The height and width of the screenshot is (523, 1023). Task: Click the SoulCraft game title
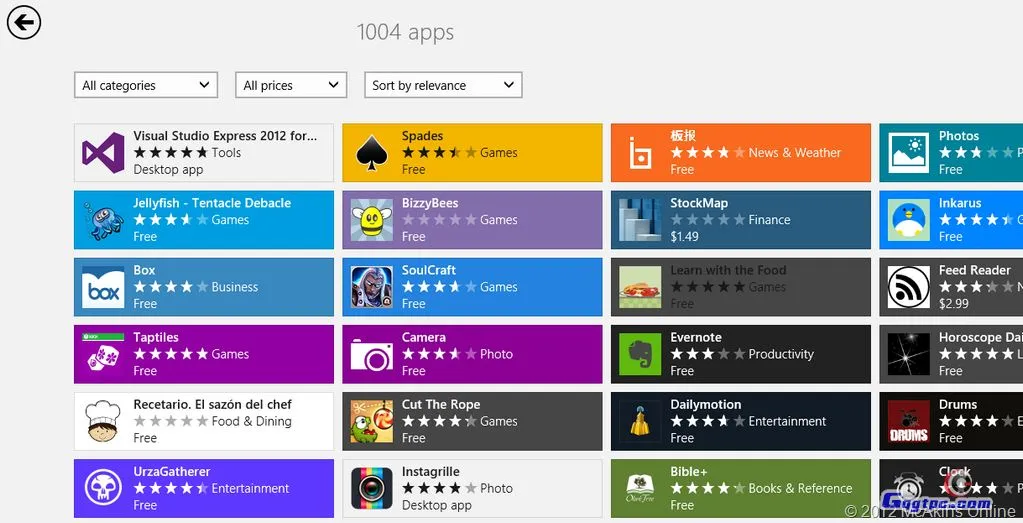click(429, 271)
